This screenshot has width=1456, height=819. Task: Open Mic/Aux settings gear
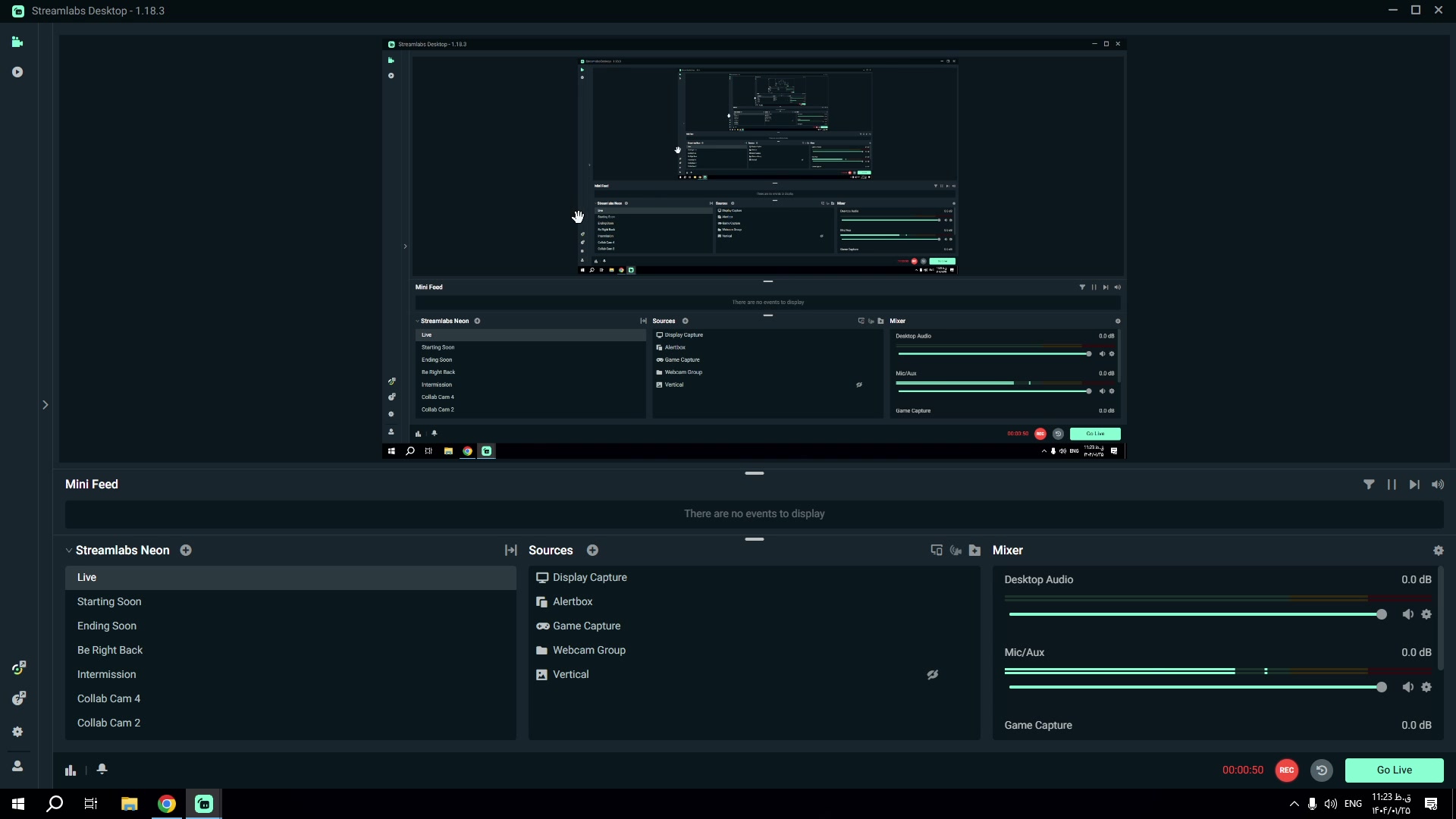(x=1426, y=688)
